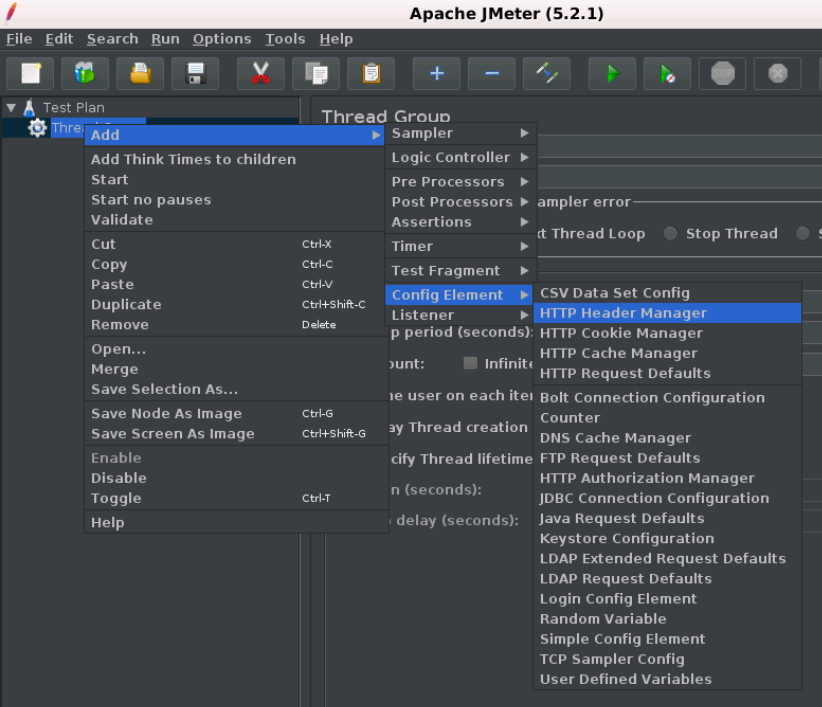This screenshot has height=707, width=822.
Task: Expand the Logic Controller submenu
Action: click(460, 157)
